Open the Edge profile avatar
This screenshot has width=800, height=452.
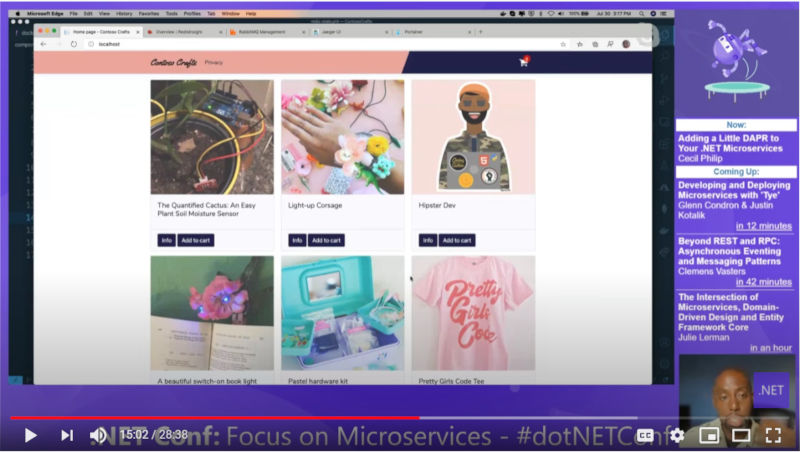pyautogui.click(x=626, y=44)
